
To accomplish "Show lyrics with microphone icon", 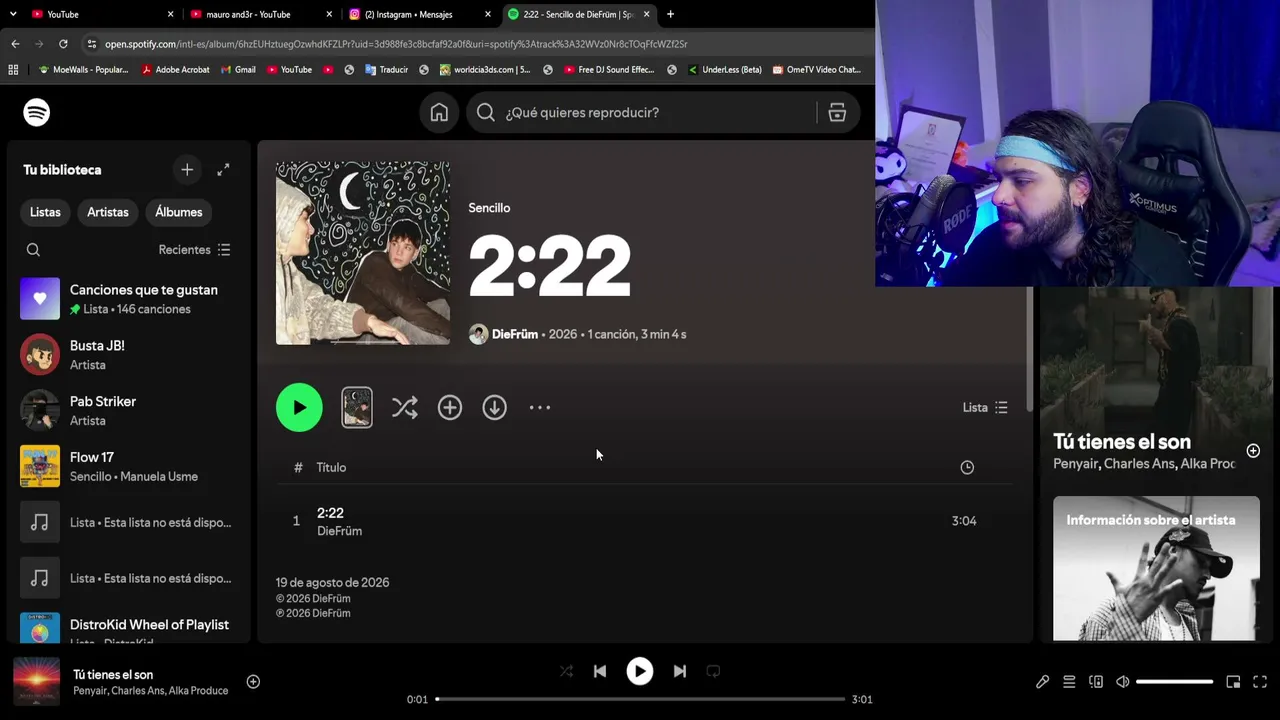I will click(1042, 682).
